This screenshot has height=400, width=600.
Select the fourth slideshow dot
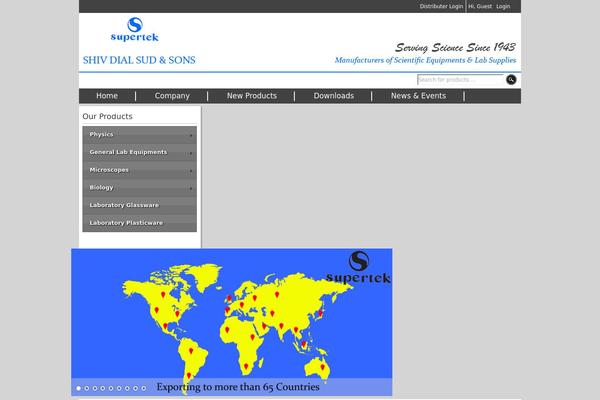click(x=103, y=388)
